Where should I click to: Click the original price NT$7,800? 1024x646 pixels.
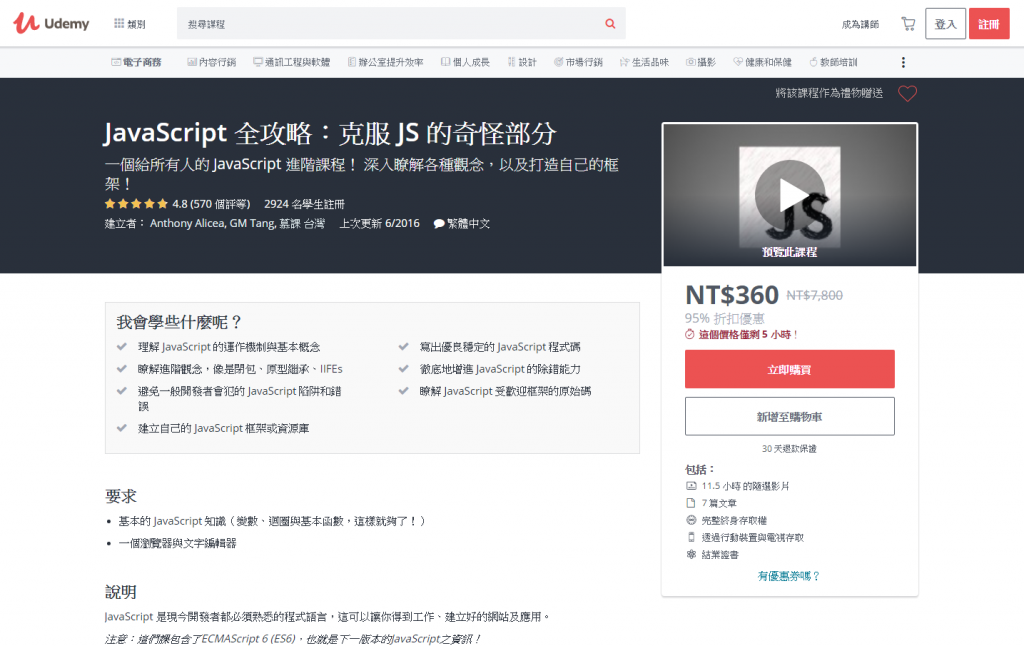click(x=814, y=295)
